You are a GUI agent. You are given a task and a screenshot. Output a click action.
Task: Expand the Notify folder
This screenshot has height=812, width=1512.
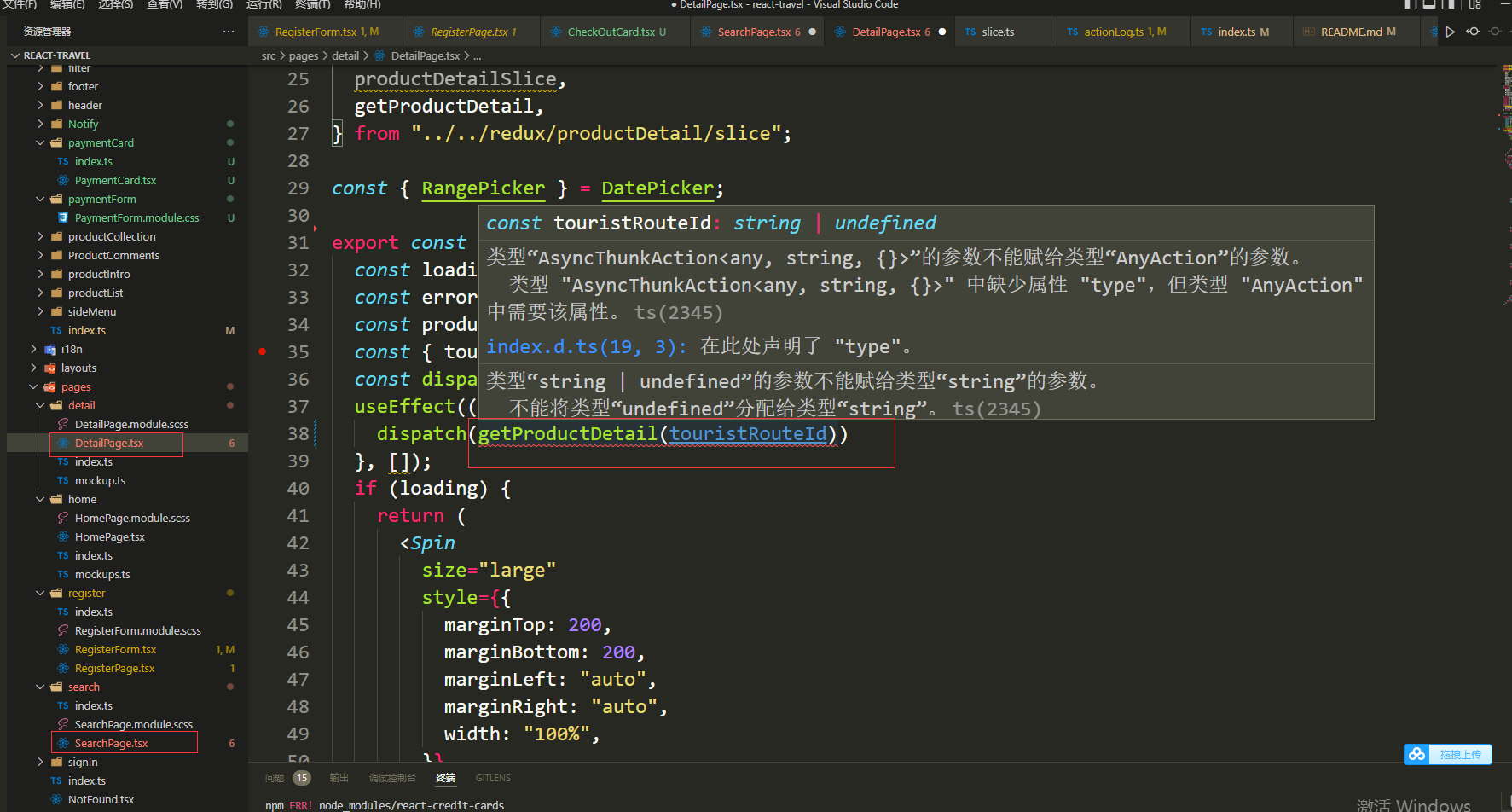click(x=40, y=124)
